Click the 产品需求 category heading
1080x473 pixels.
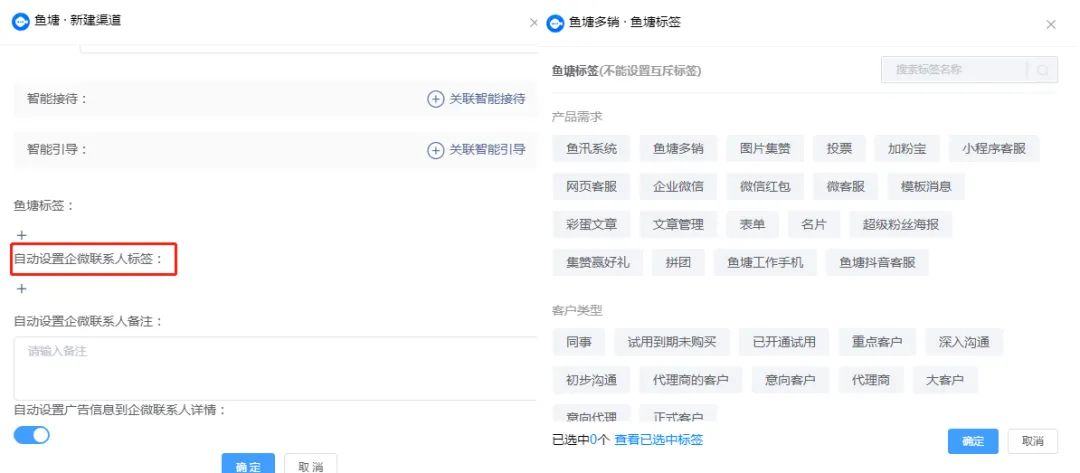pyautogui.click(x=577, y=116)
